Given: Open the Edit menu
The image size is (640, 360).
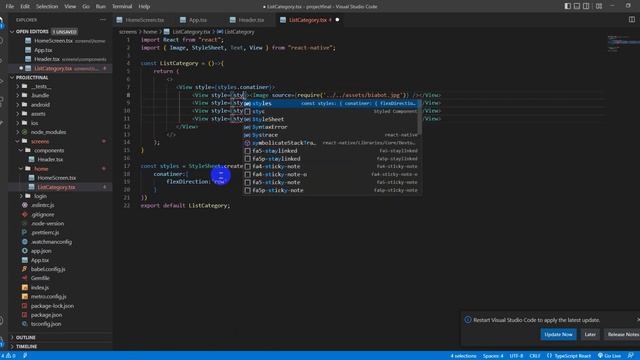Looking at the screenshot, I should click(25, 6).
